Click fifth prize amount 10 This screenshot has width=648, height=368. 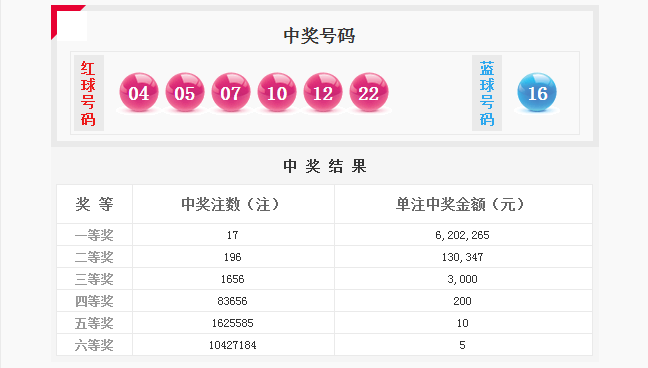pyautogui.click(x=462, y=323)
